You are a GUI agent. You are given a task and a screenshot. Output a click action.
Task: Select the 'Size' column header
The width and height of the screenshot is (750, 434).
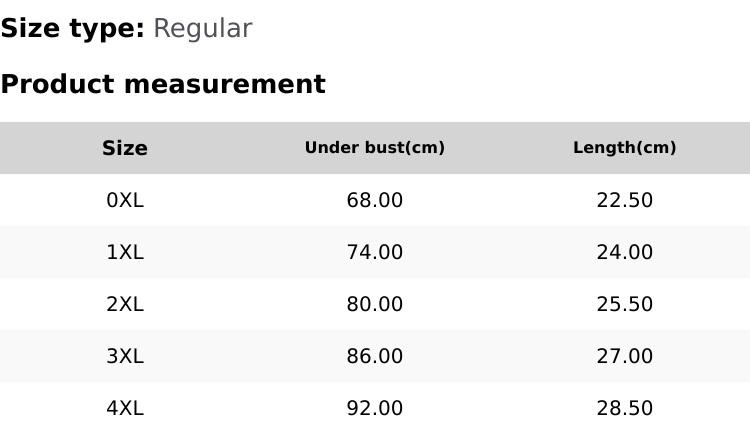pos(125,148)
